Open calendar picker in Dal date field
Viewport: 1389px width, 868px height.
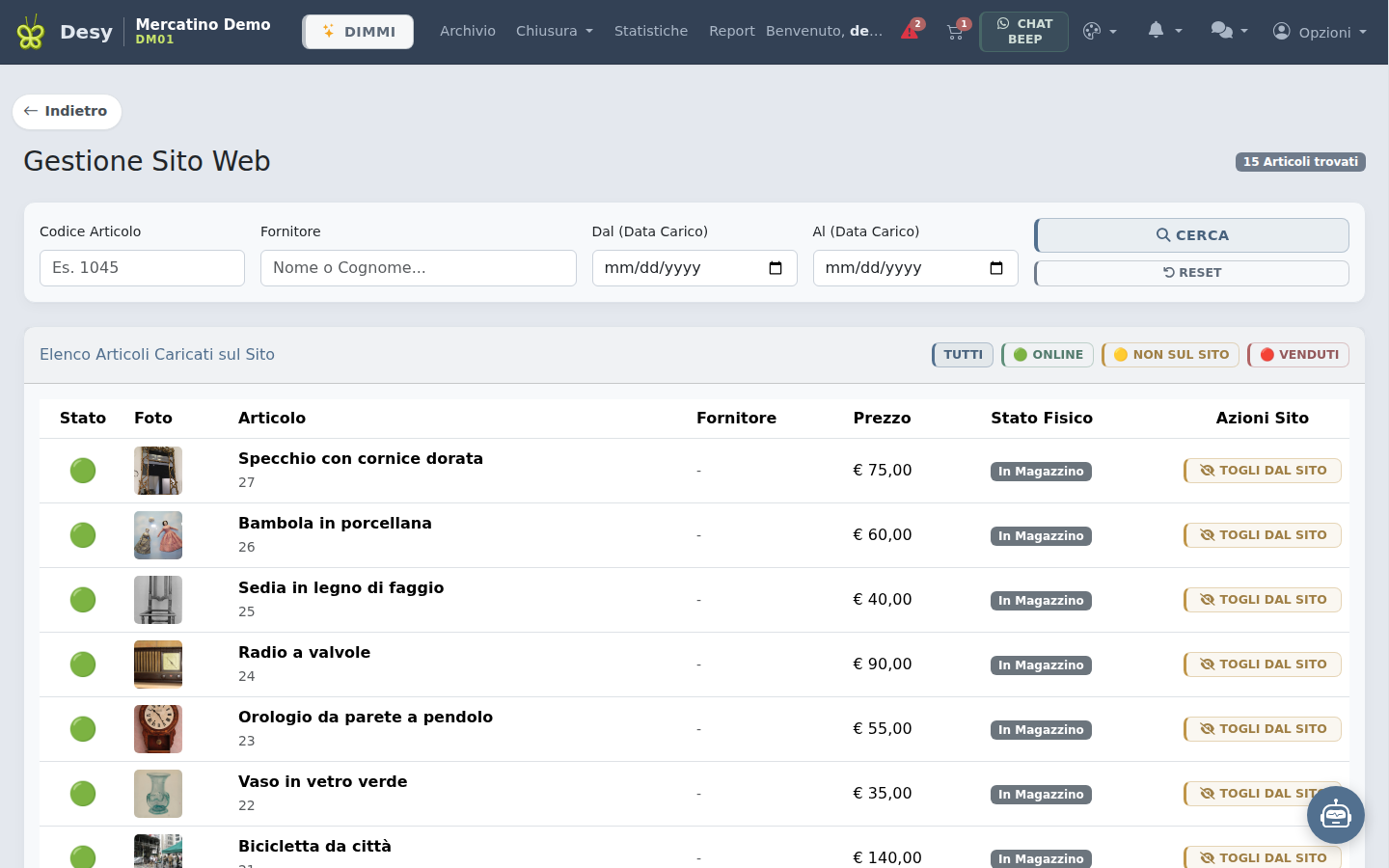point(775,268)
